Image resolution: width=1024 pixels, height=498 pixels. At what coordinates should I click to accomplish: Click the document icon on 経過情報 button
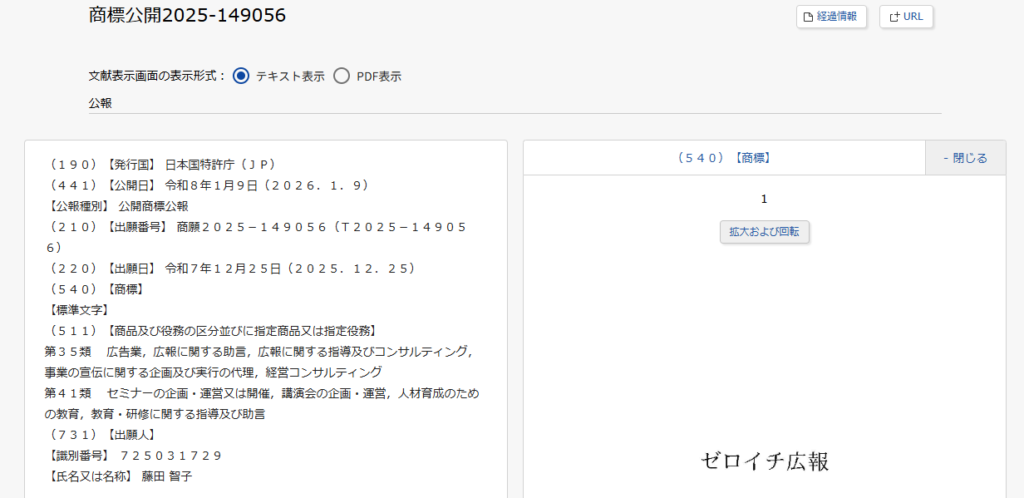[x=809, y=17]
